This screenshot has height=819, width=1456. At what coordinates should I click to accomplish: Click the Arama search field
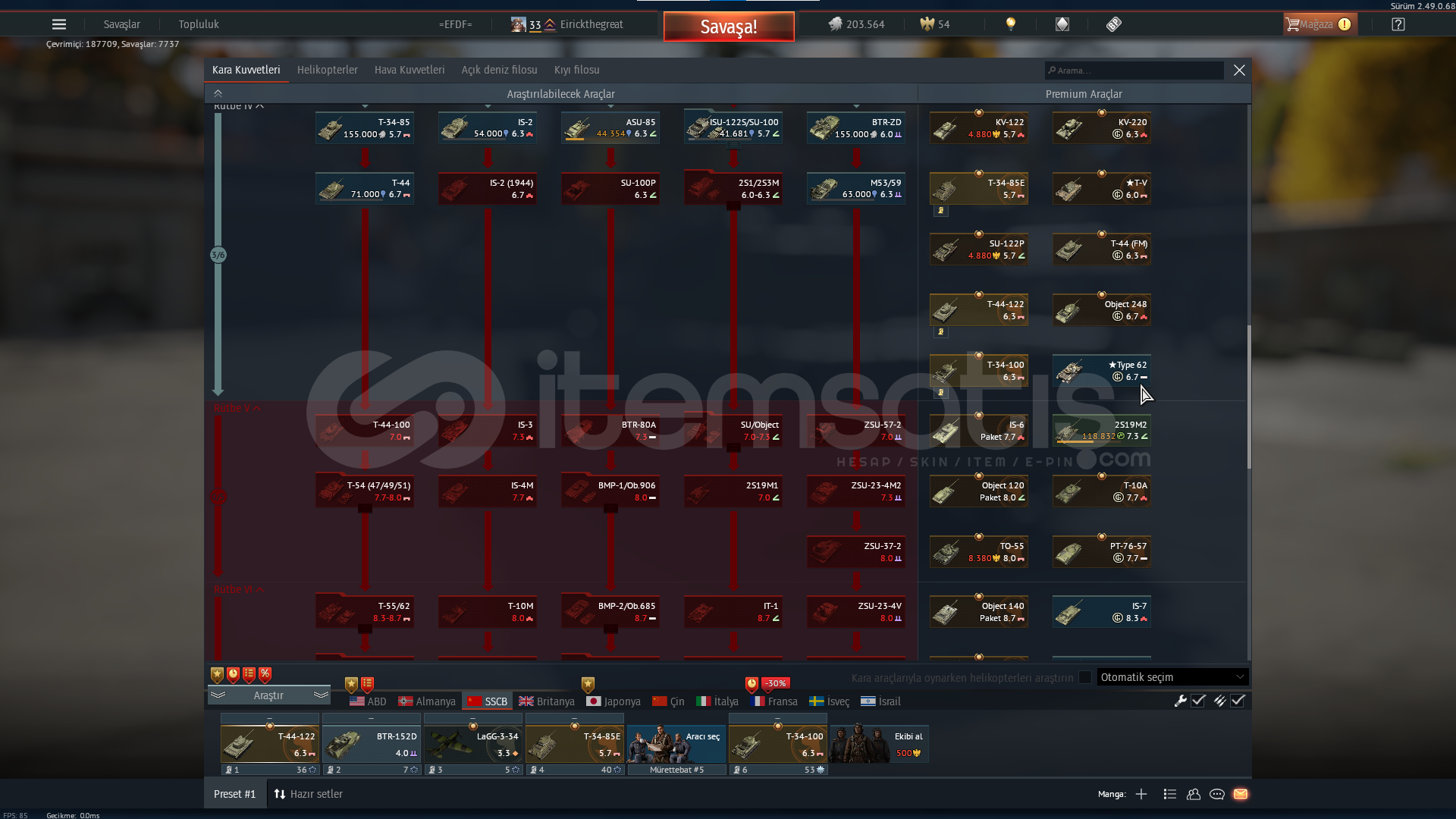[1134, 71]
